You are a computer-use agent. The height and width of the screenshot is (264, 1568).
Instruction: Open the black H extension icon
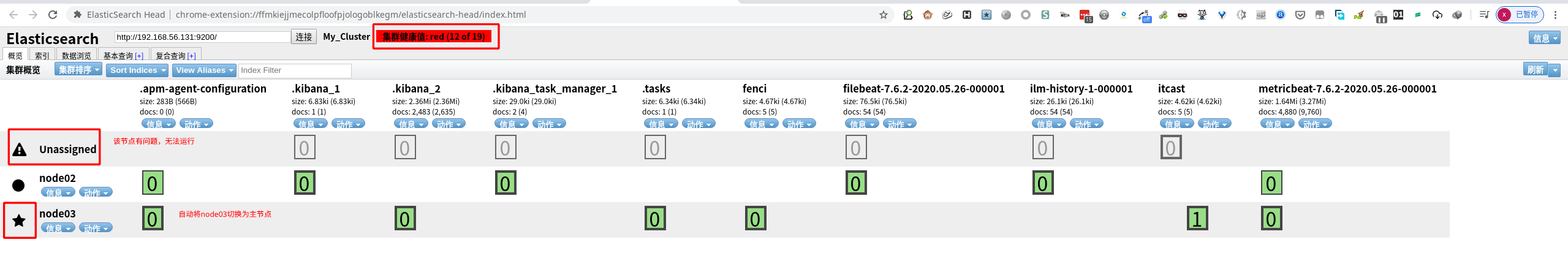967,15
